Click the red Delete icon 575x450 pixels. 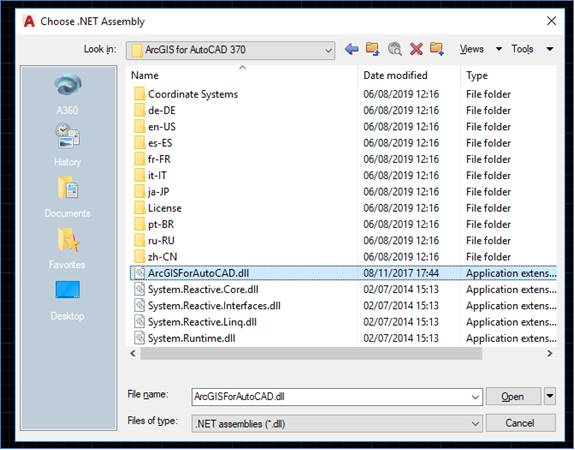(x=416, y=49)
